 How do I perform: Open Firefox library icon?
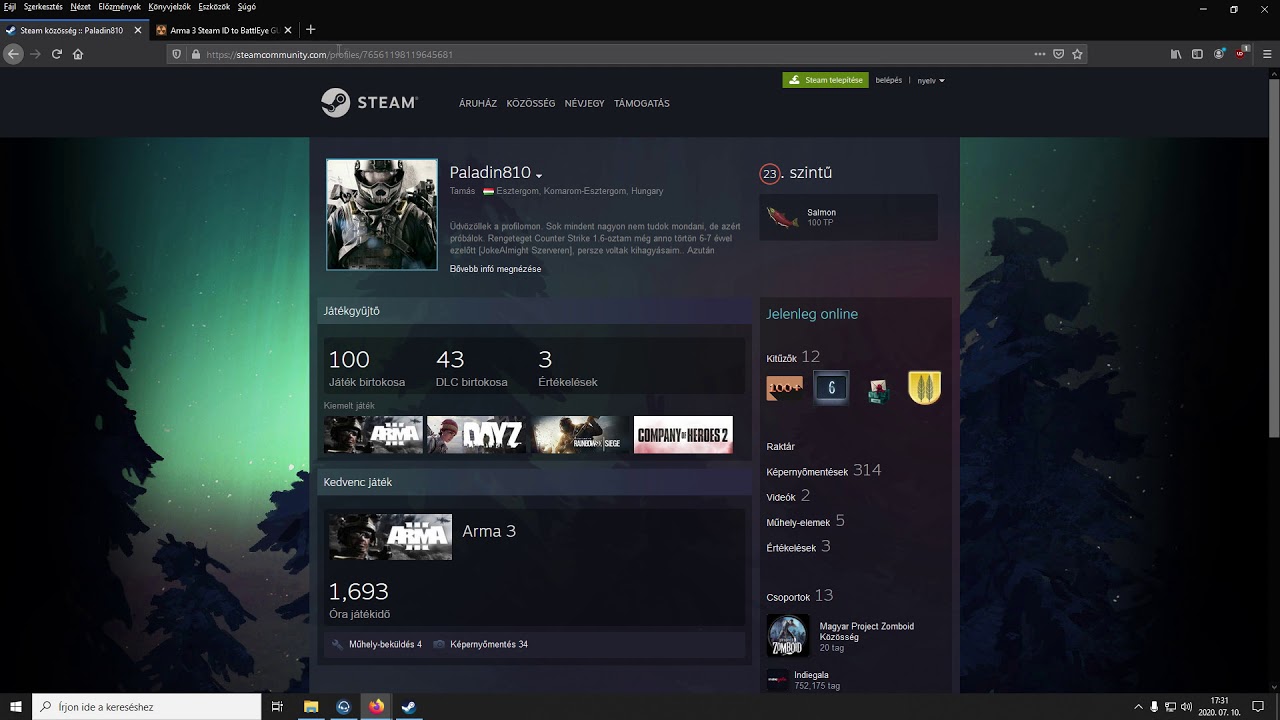1176,54
